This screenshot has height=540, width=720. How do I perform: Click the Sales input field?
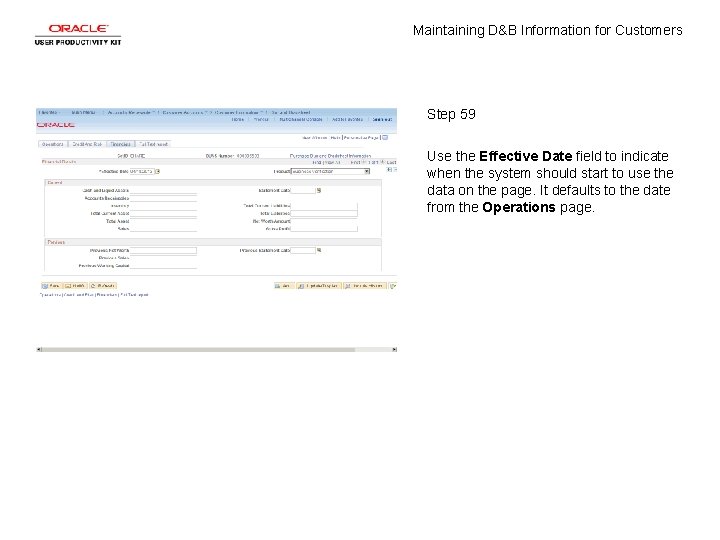point(163,228)
